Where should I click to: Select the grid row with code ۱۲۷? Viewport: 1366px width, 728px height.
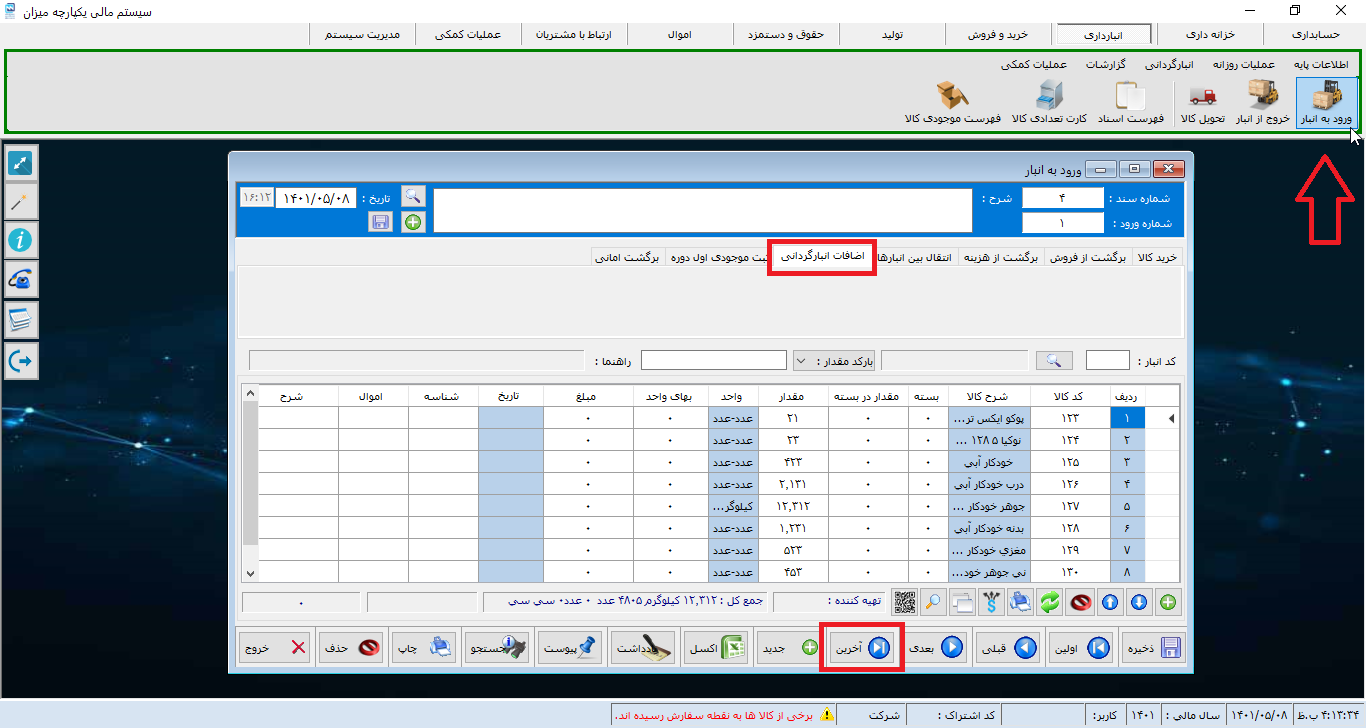point(711,505)
